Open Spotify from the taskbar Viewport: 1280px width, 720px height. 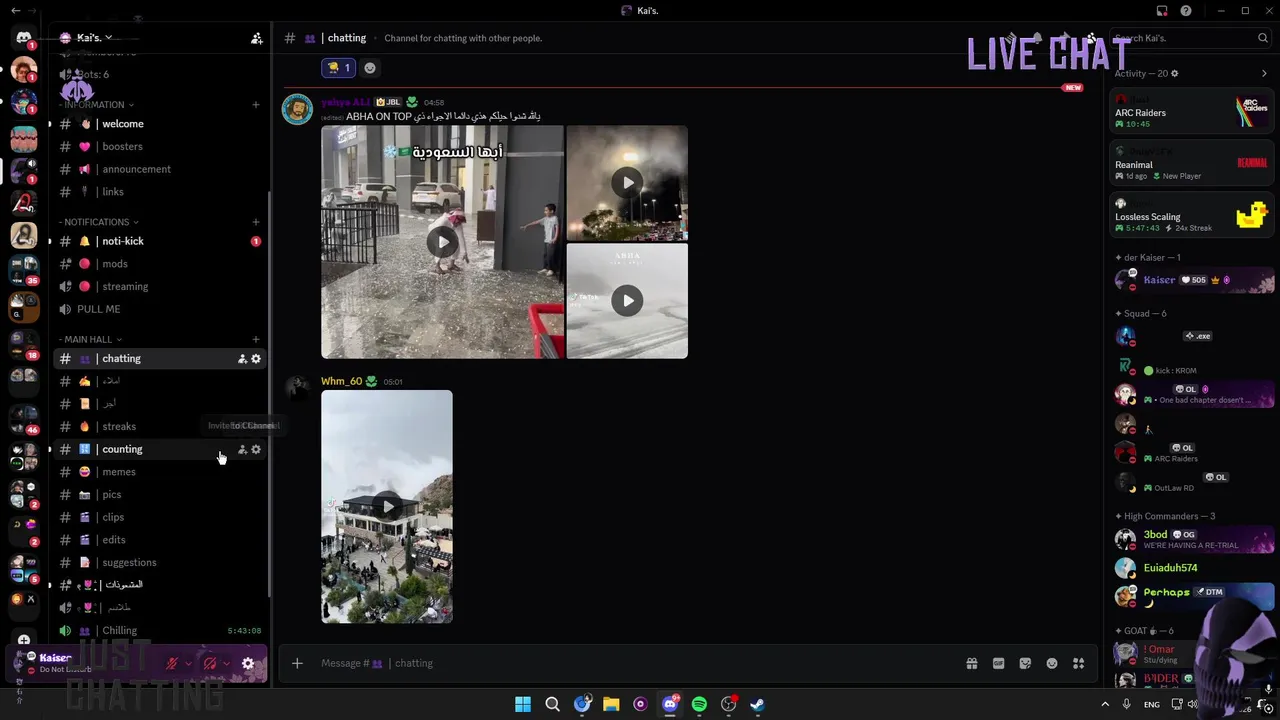pyautogui.click(x=699, y=705)
